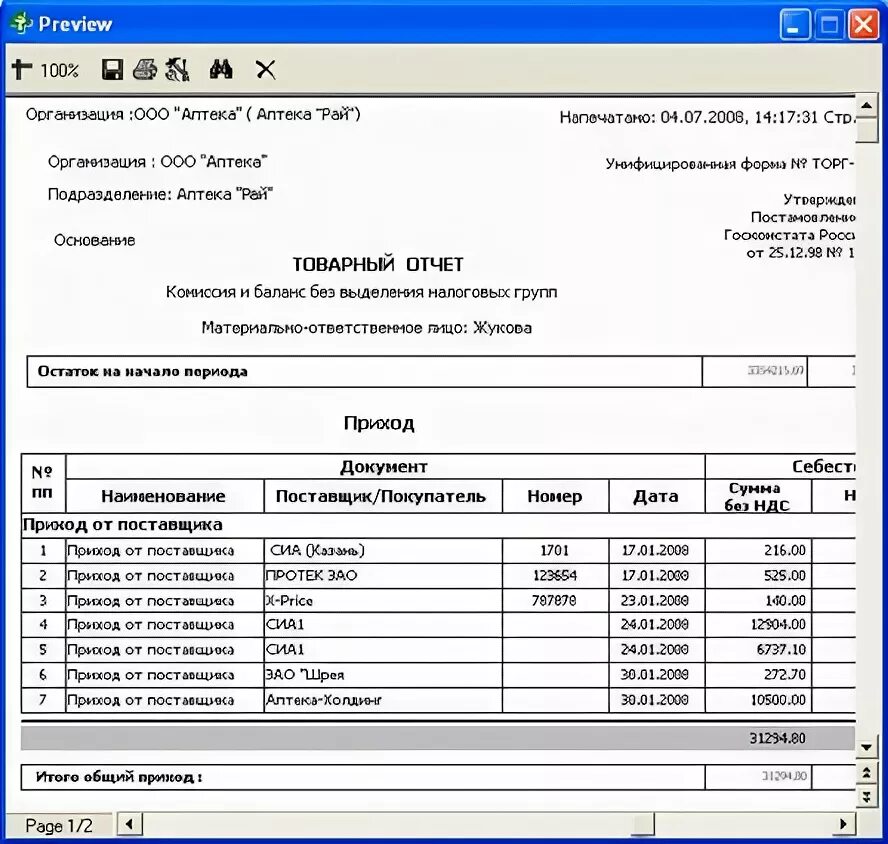This screenshot has width=888, height=844.
Task: Click the Дата column header
Action: pyautogui.click(x=656, y=496)
